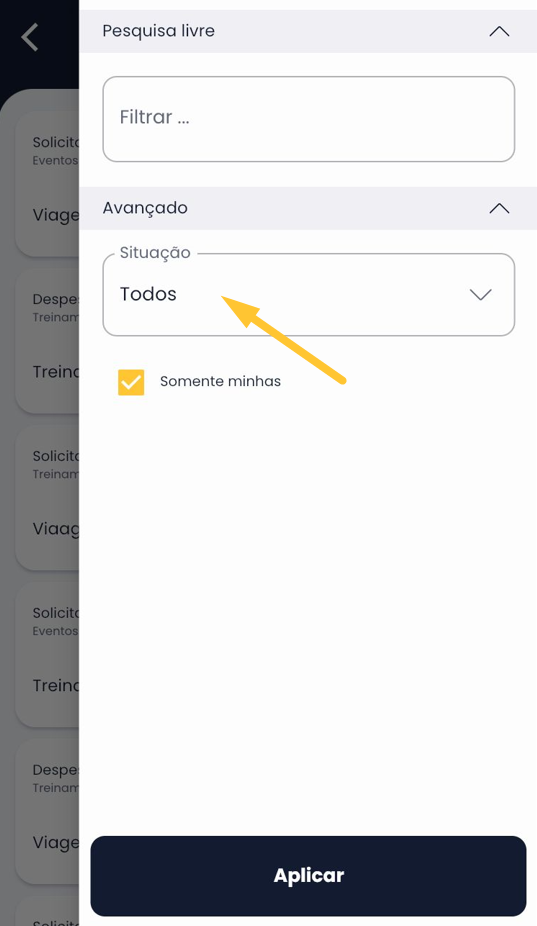The height and width of the screenshot is (926, 537).
Task: Open the second Solicitação Treinamento card
Action: tap(47, 498)
